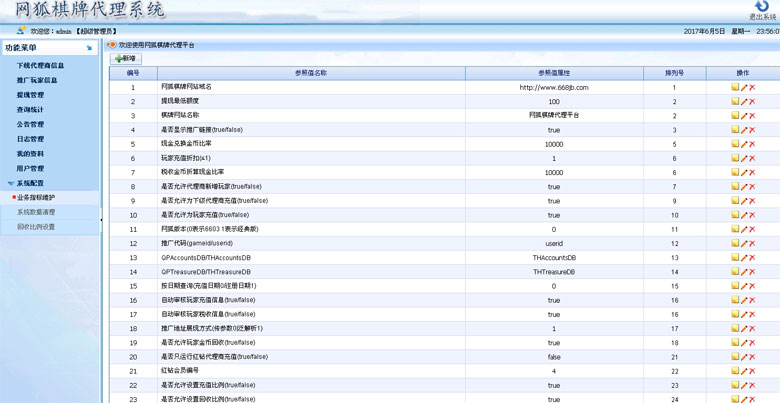780x403 pixels.
Task: Delete row 13 using the red X icon
Action: 752,258
